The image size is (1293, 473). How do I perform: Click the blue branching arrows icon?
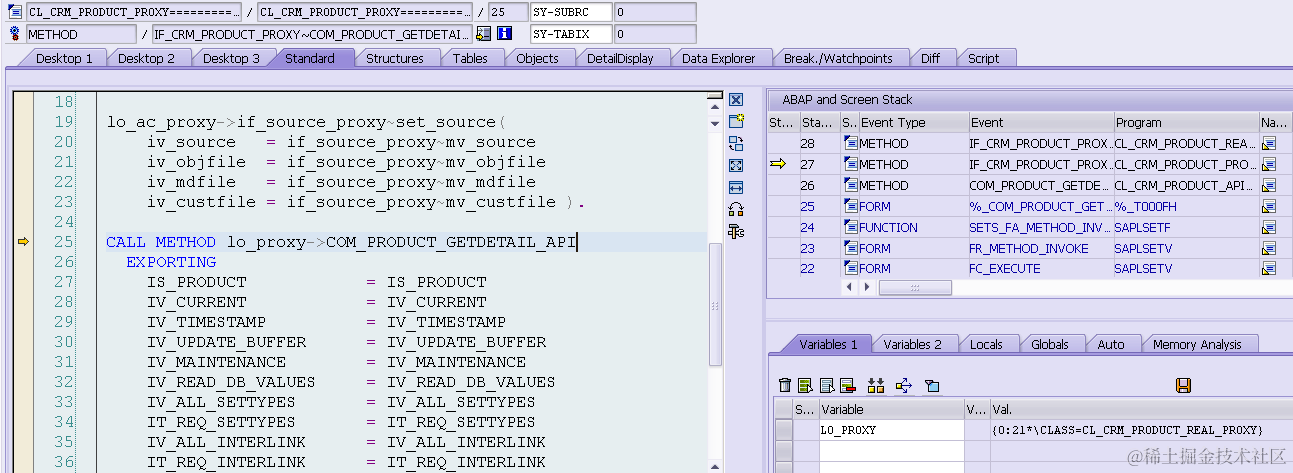click(904, 385)
